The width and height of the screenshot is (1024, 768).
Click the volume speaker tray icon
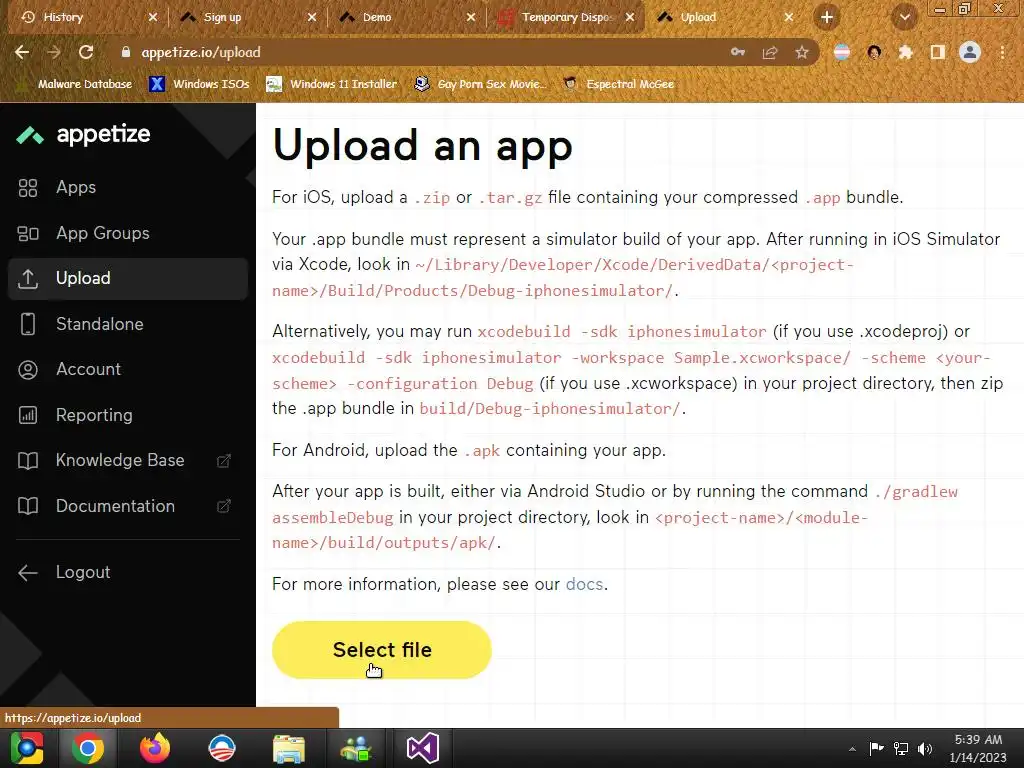click(x=925, y=748)
